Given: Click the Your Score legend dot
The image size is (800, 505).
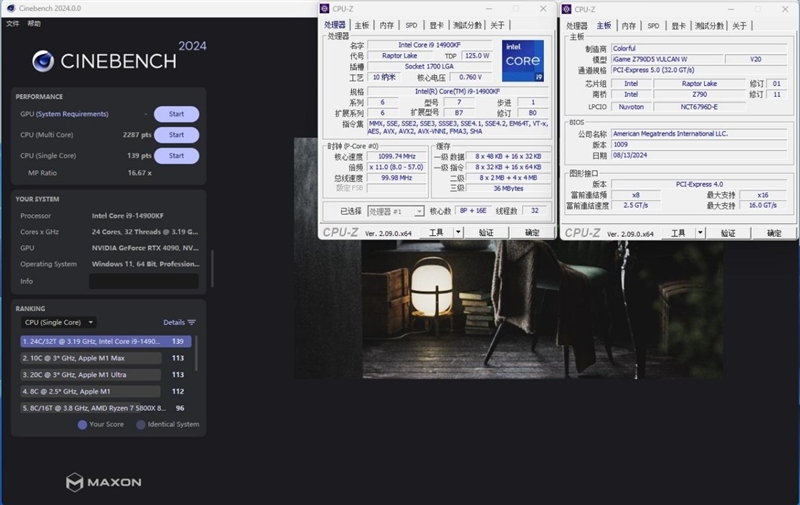Looking at the screenshot, I should coord(82,424).
